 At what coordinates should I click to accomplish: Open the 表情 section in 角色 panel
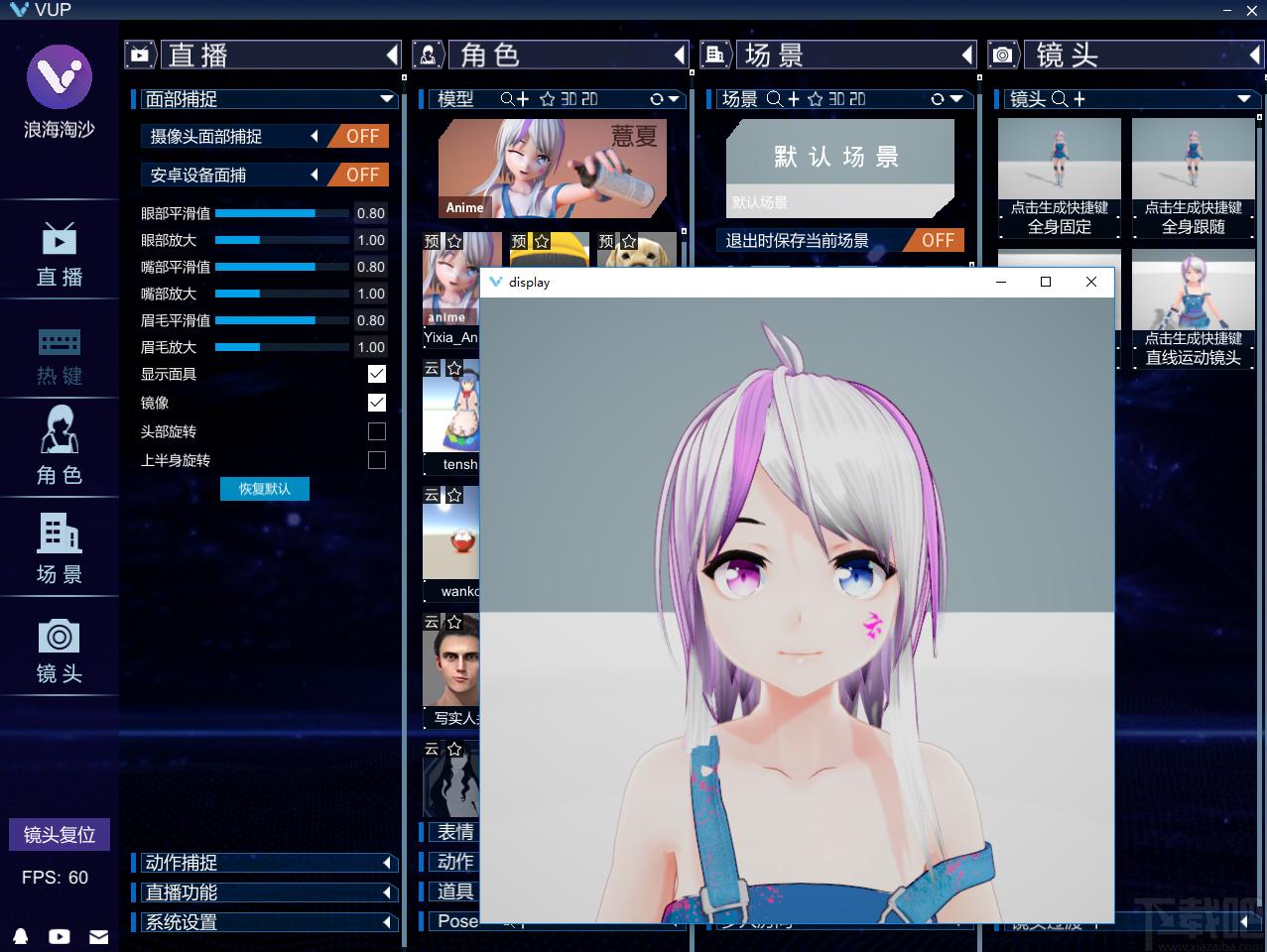click(455, 832)
